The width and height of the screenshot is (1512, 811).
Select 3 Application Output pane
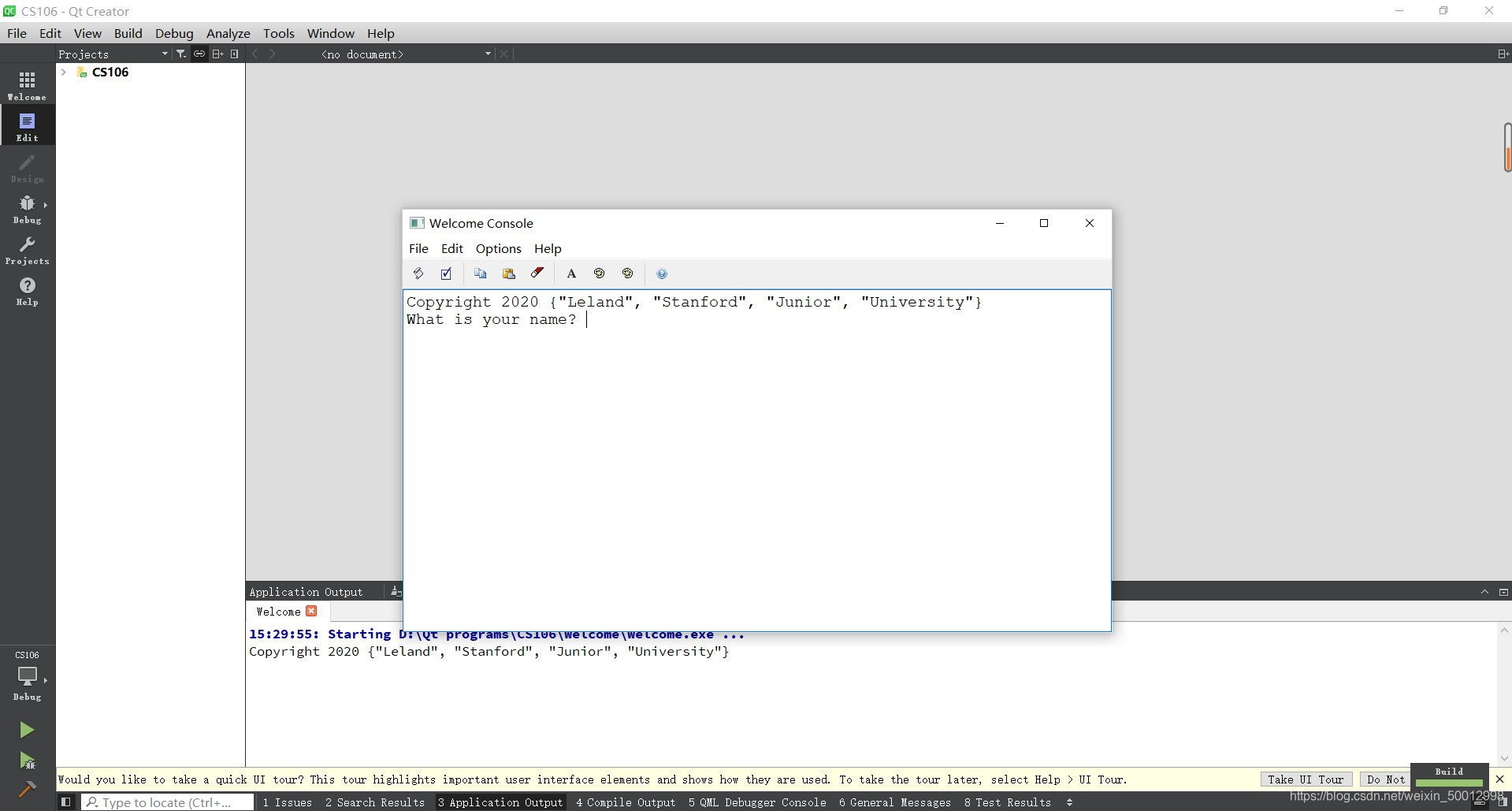tap(500, 802)
